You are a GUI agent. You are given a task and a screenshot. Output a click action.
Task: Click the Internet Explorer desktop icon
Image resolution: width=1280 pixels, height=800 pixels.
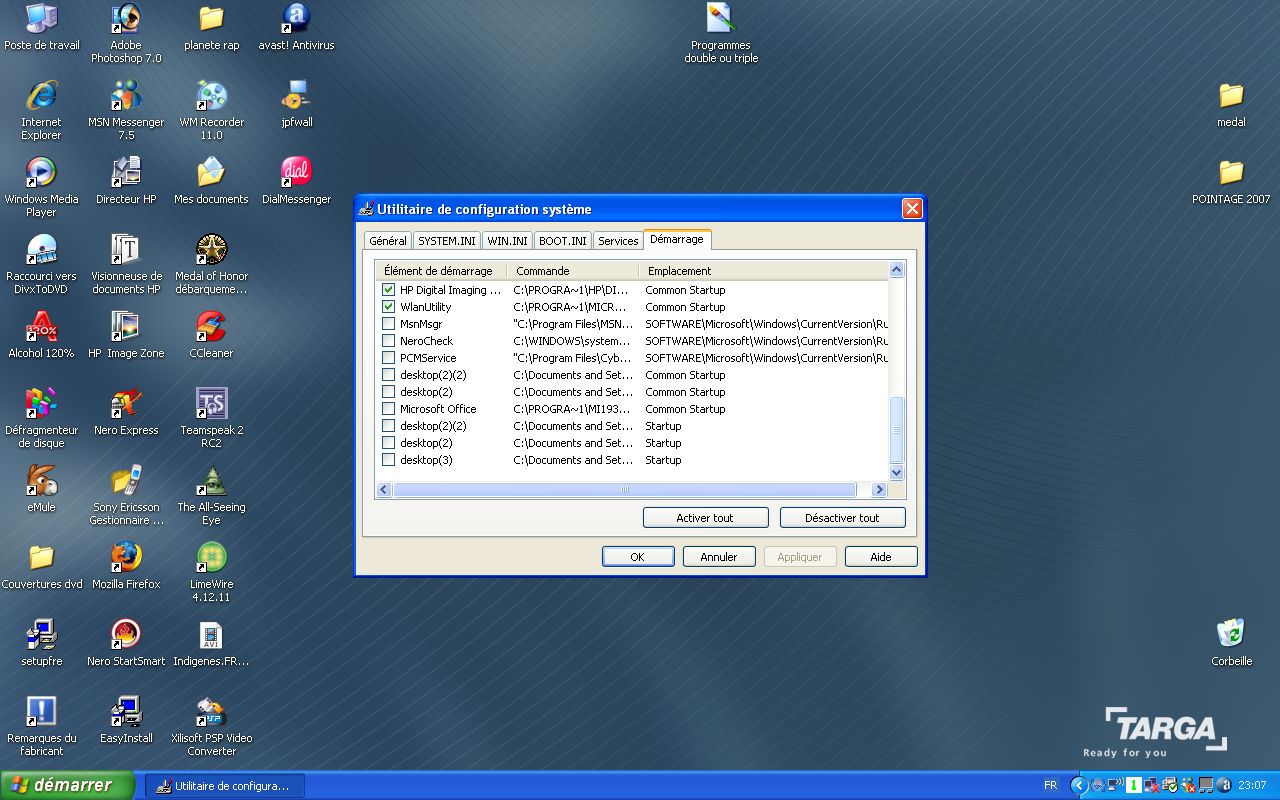(41, 110)
